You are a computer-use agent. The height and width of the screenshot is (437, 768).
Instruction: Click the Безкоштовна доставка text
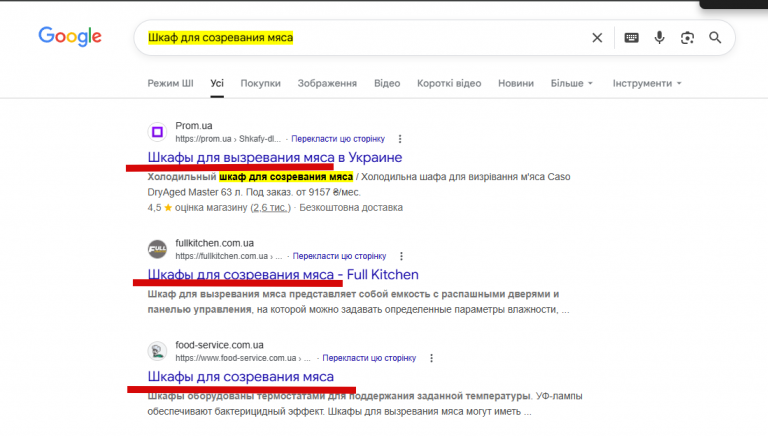(351, 208)
